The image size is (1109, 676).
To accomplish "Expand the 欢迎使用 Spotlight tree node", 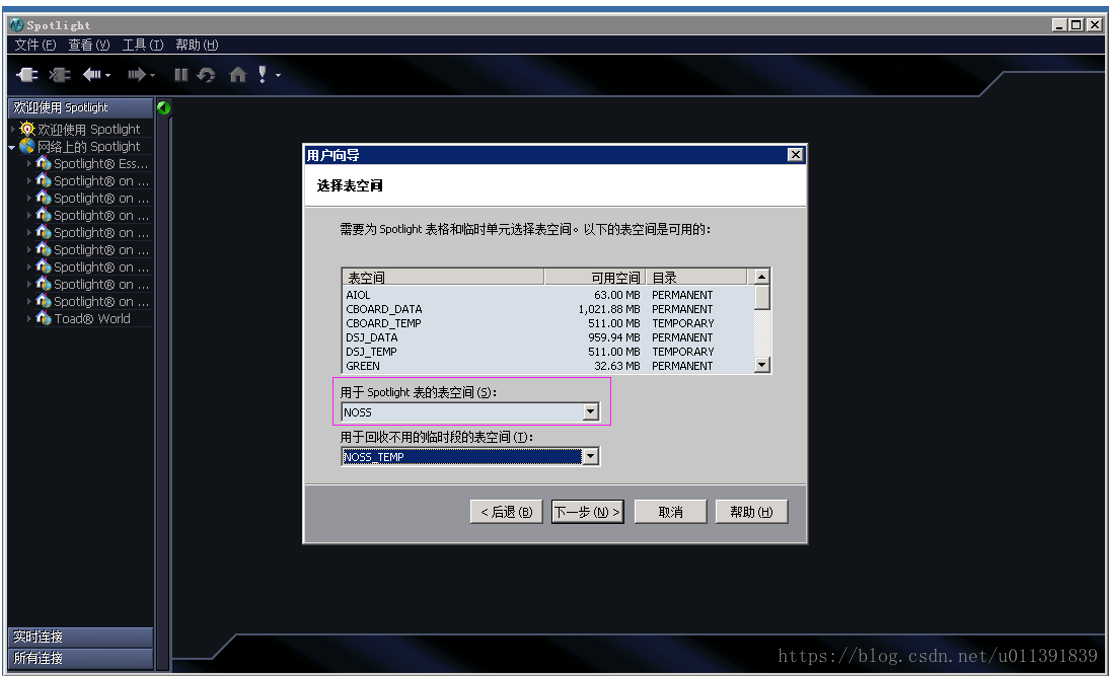I will pos(13,129).
